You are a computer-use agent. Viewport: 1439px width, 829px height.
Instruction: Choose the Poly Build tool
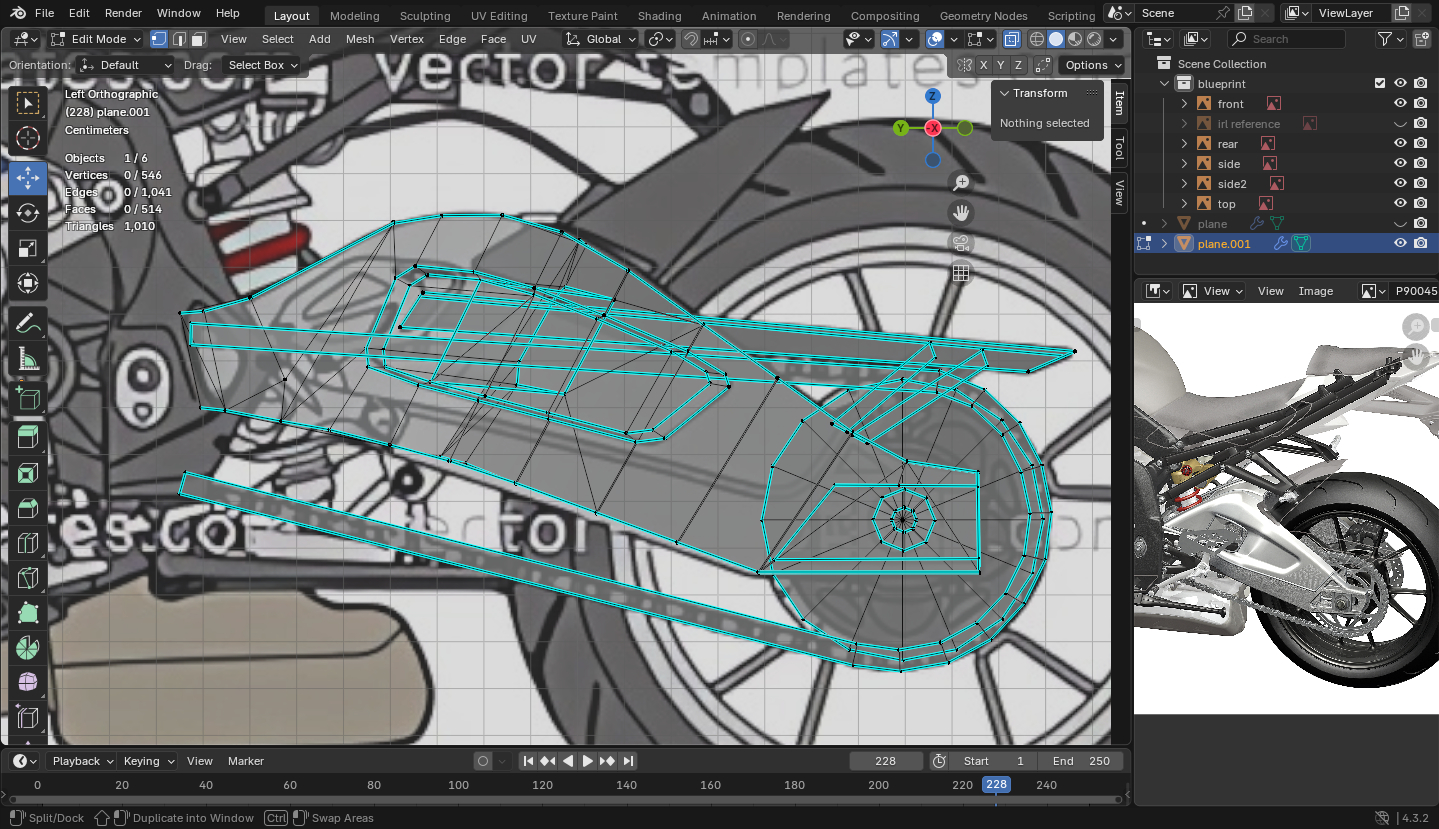[x=28, y=613]
